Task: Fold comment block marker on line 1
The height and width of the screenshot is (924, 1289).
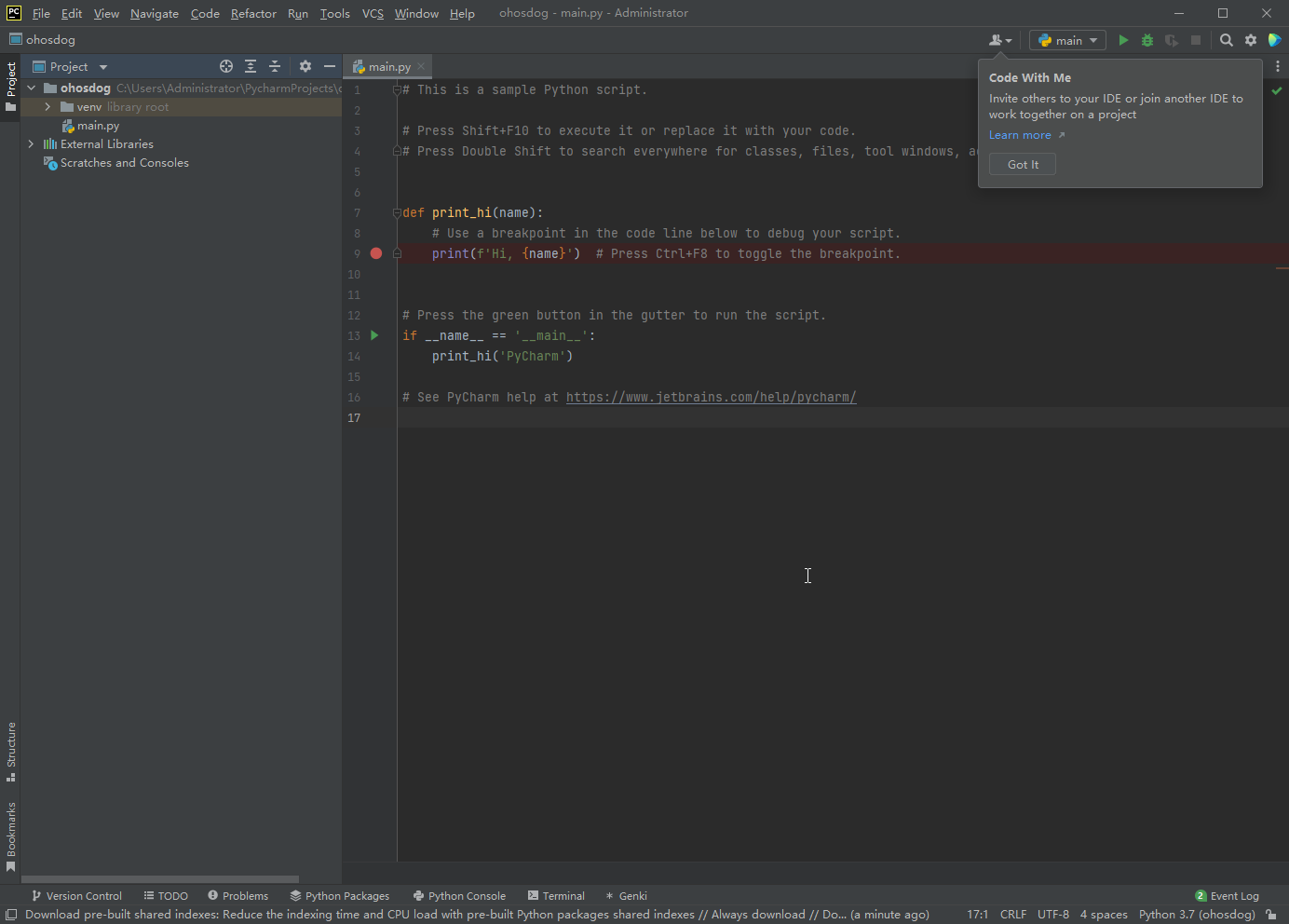Action: tap(397, 89)
